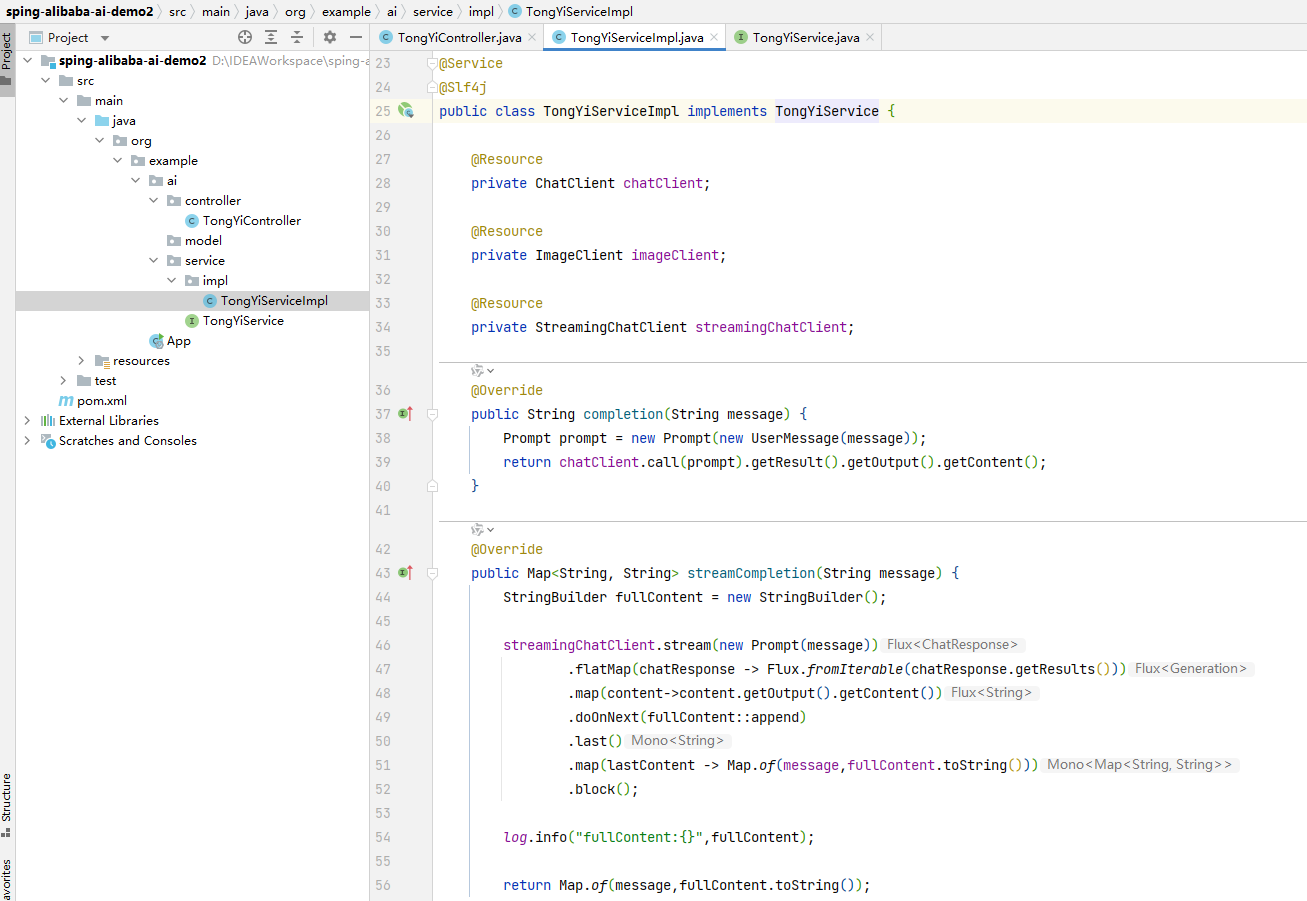Click line number 46 in gutter
Viewport: 1307px width, 901px height.
tap(382, 645)
